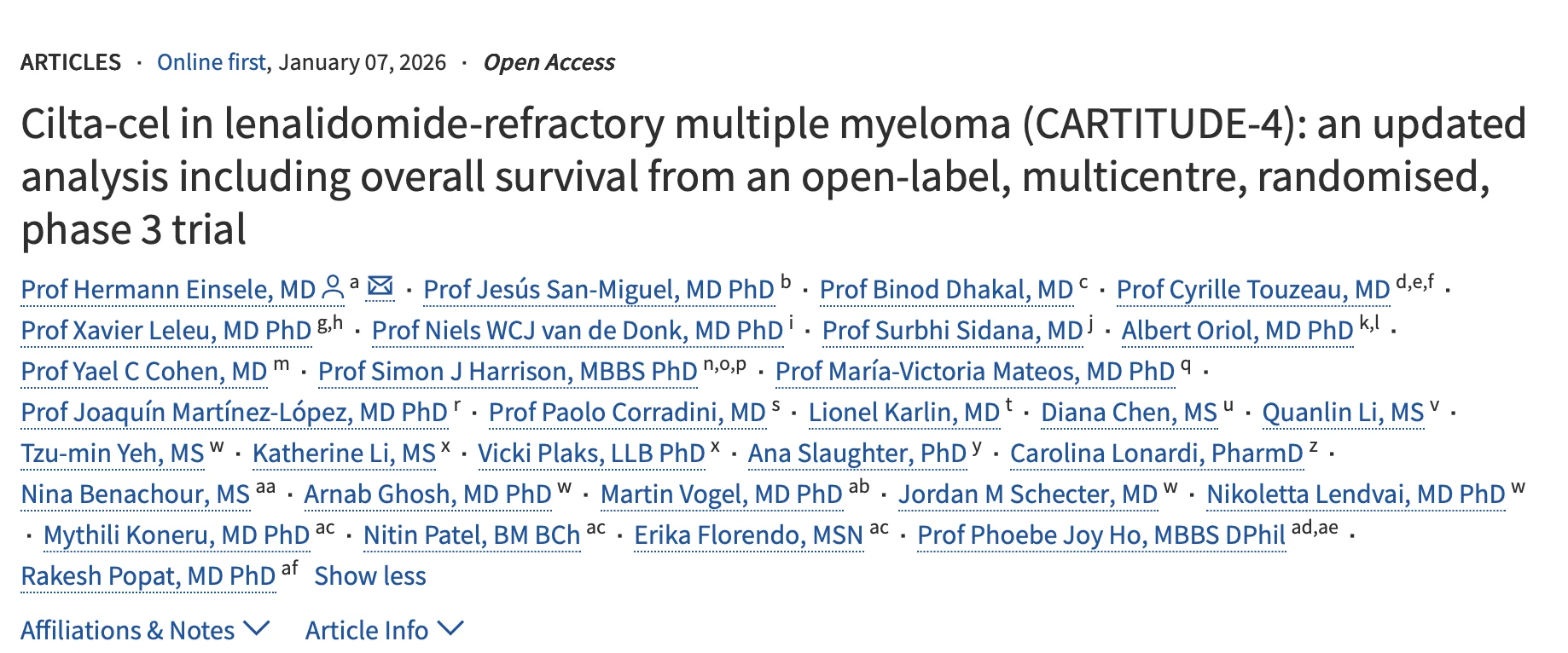Screen dimensions: 1568x653
Task: Open Diana Chen's author link
Action: (1129, 413)
